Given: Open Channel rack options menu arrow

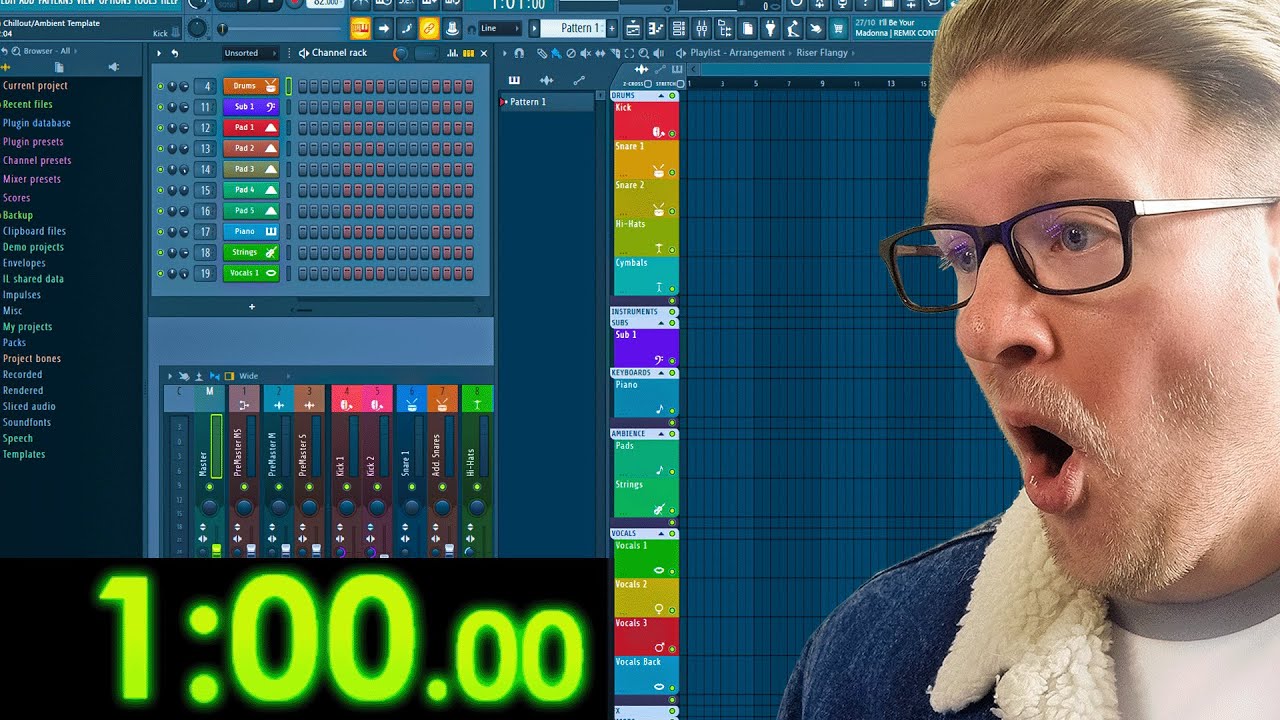Looking at the screenshot, I should (158, 53).
